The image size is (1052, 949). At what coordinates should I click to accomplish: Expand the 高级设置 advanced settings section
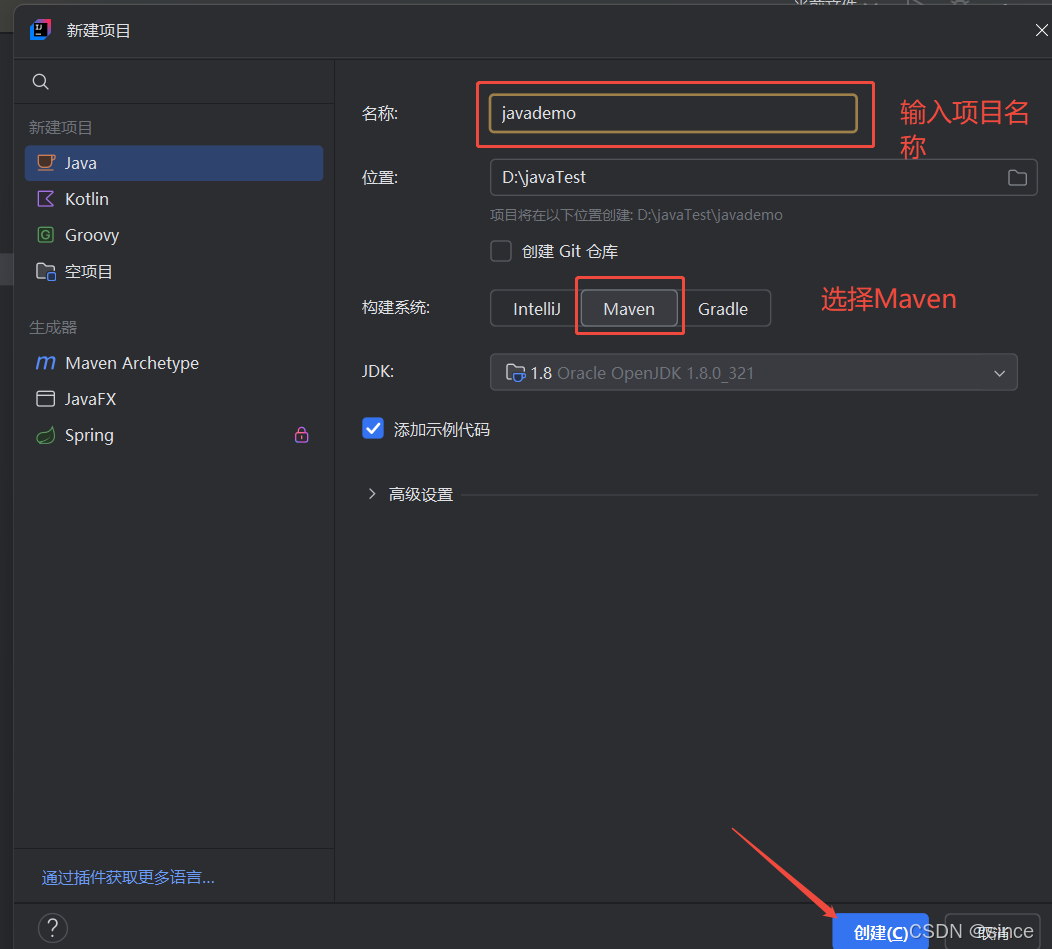(x=372, y=494)
